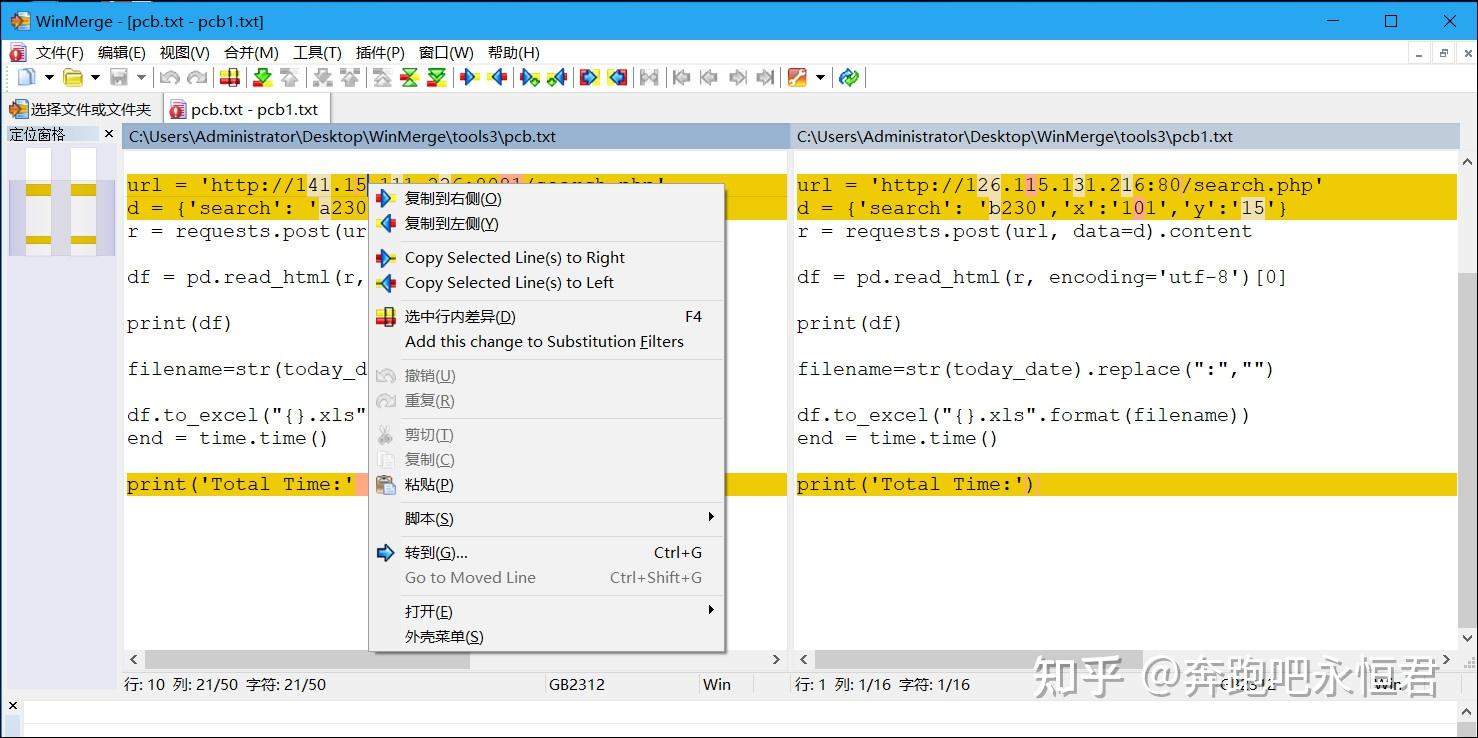Open the 帮助(H) menu

pyautogui.click(x=513, y=52)
